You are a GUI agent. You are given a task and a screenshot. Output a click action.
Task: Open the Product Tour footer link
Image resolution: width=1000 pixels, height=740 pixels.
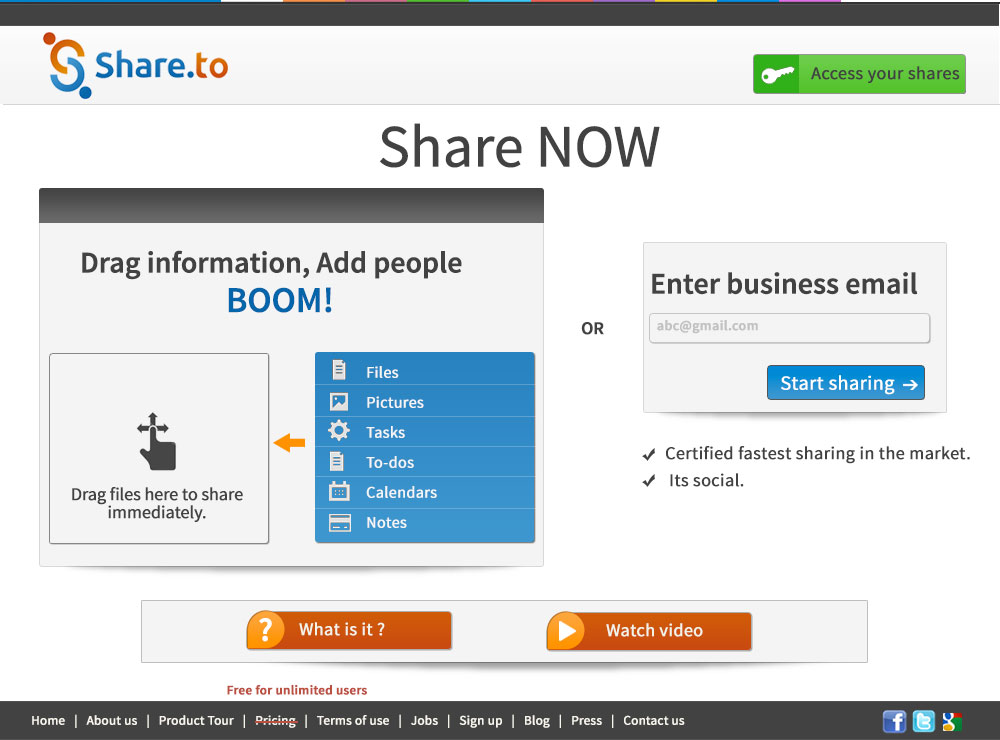196,720
